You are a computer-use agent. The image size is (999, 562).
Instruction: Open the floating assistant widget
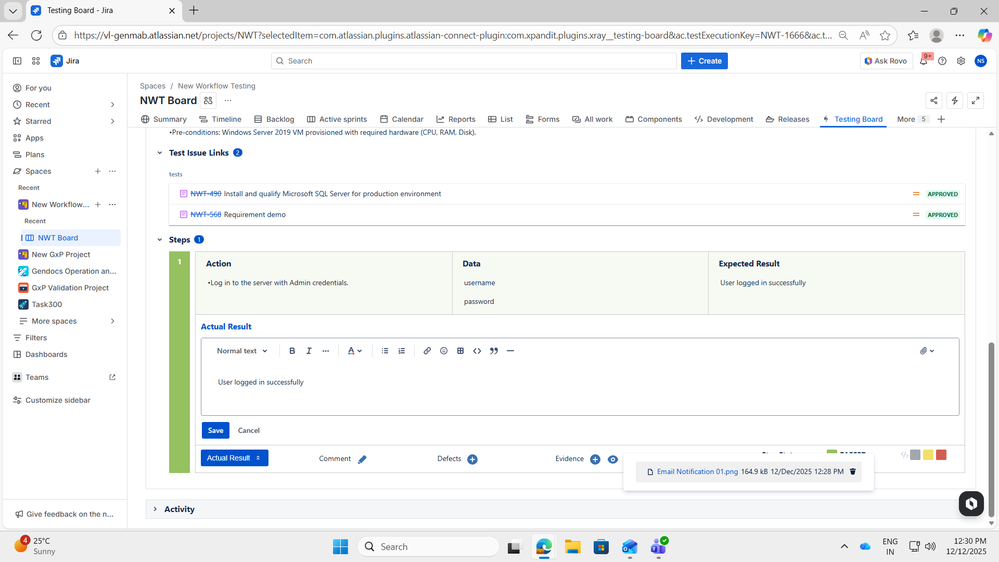pyautogui.click(x=971, y=503)
